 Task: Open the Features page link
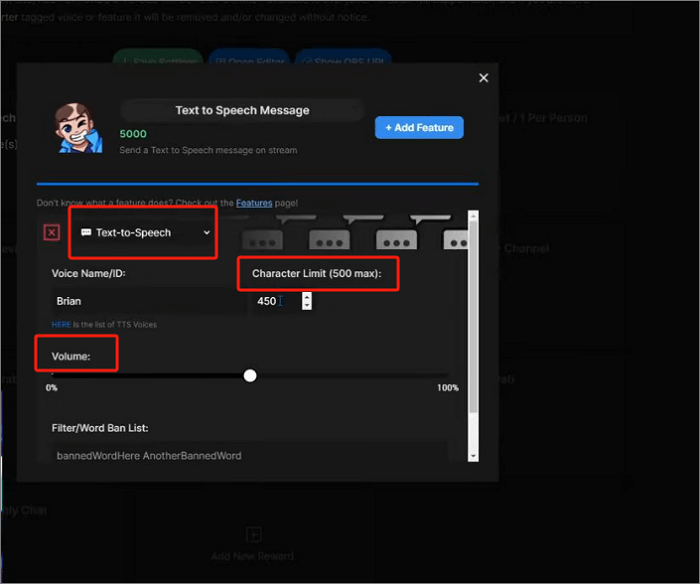(x=254, y=203)
